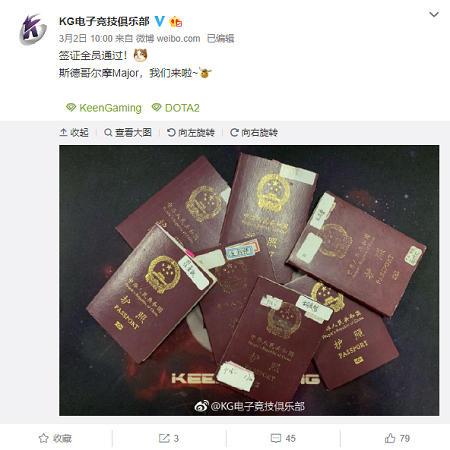Image resolution: width=450 pixels, height=450 pixels.
Task: Open the DOTA2 topic tag
Action: (x=175, y=108)
